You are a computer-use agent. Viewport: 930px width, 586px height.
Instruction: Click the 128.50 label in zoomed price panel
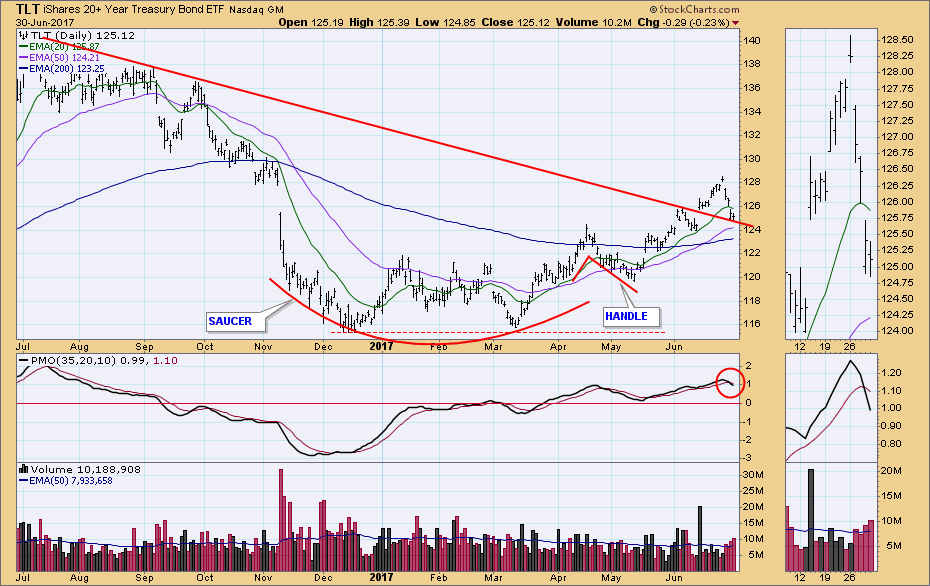pos(897,40)
